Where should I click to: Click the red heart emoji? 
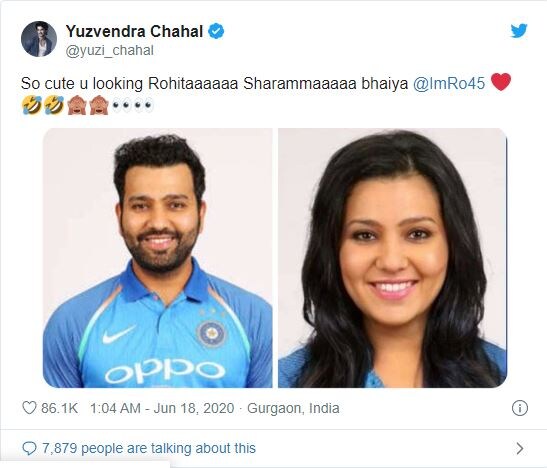pos(501,82)
